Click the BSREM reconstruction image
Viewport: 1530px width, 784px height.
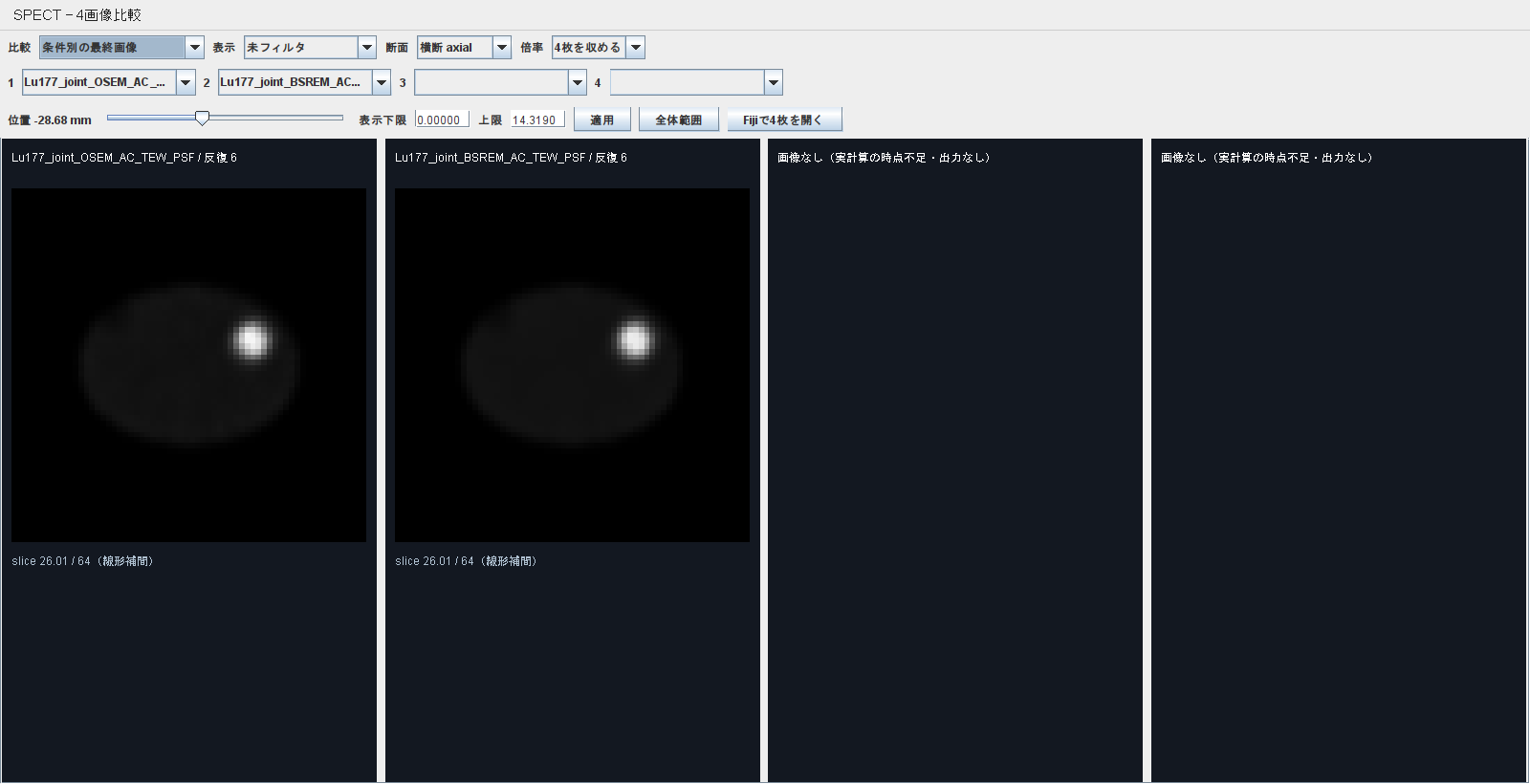pos(572,365)
